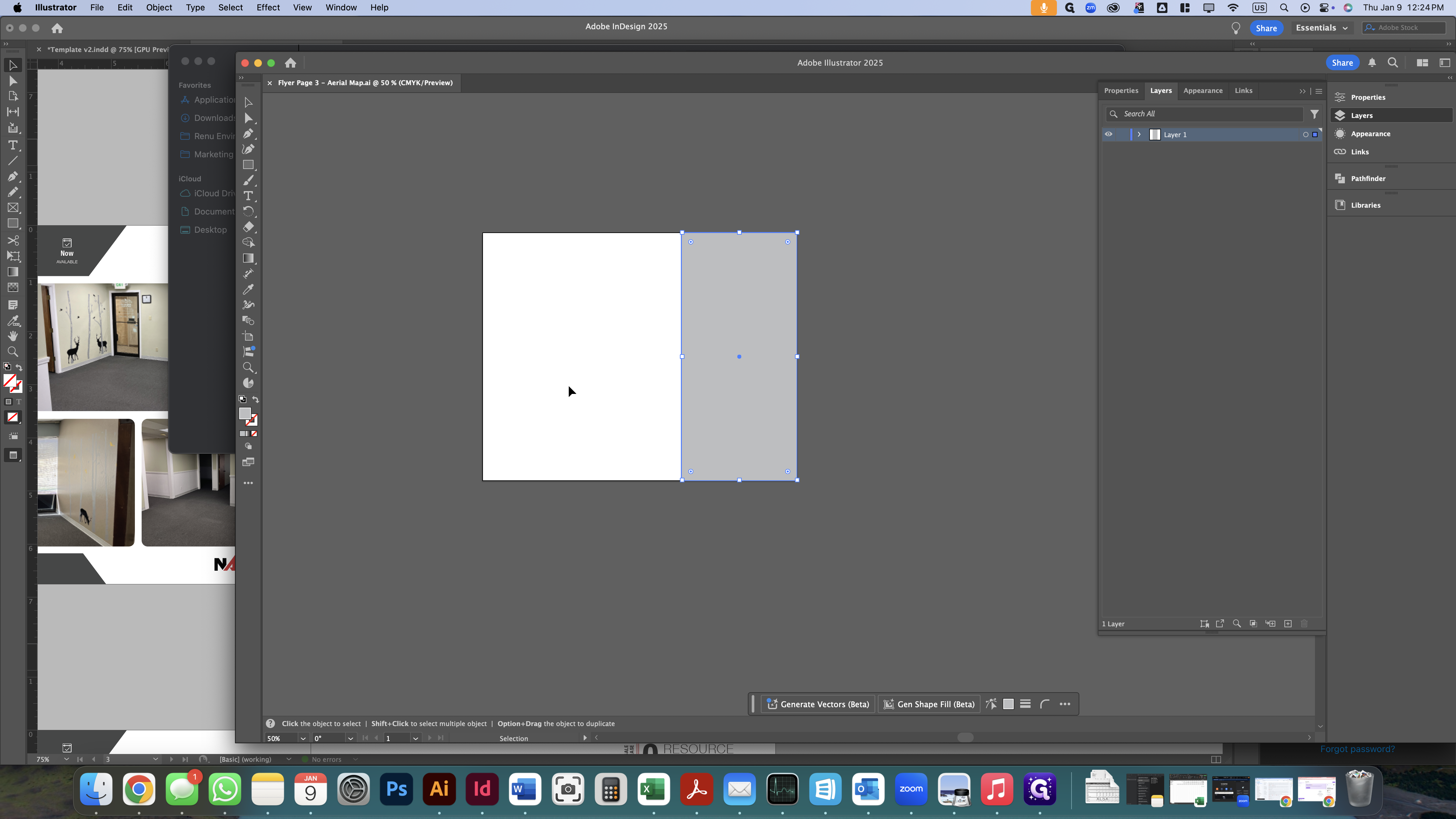Toggle InDesign formatting affects text T button
Image resolution: width=1456 pixels, height=819 pixels.
[x=19, y=402]
